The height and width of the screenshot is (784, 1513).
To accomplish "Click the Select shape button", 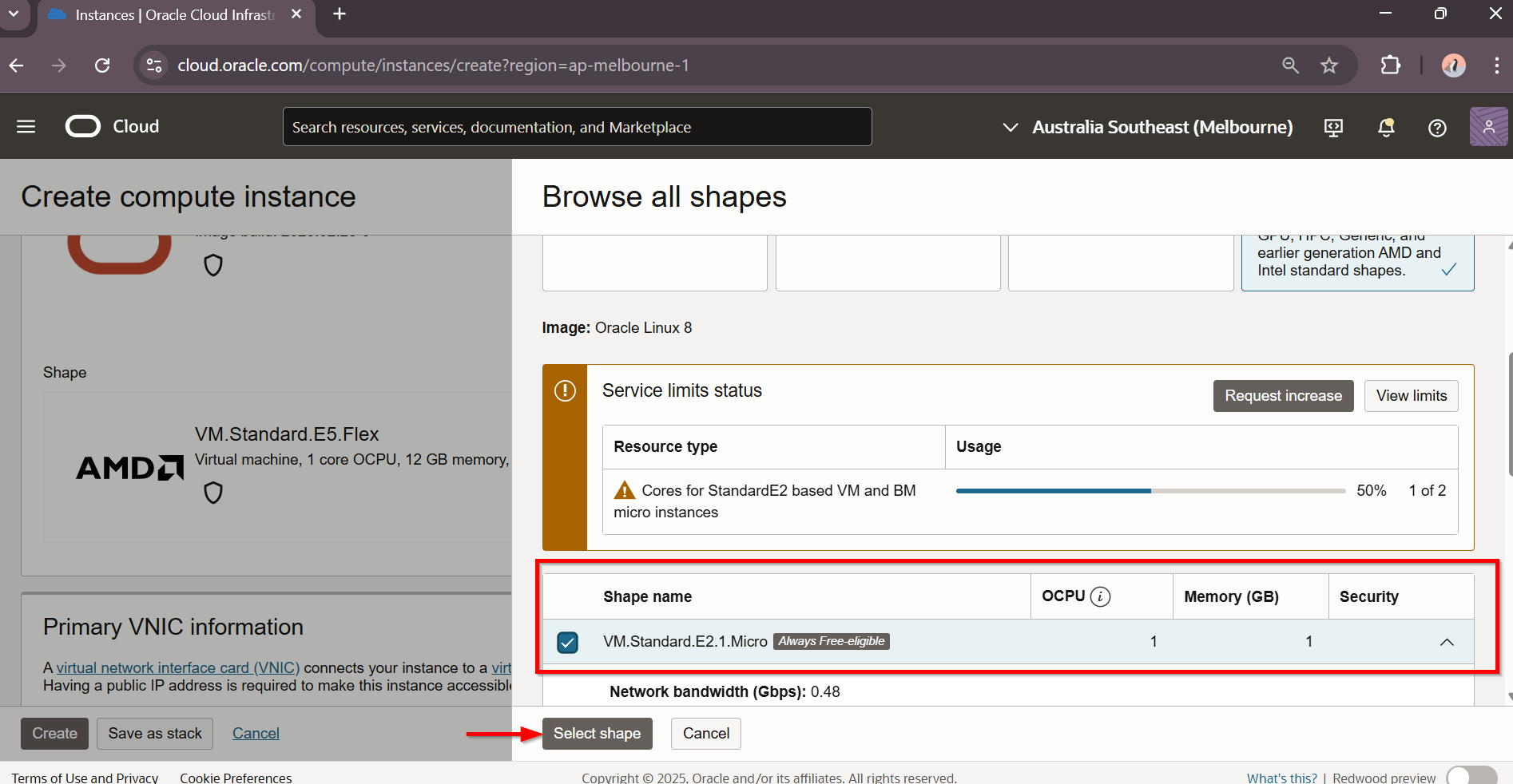I will pyautogui.click(x=597, y=734).
